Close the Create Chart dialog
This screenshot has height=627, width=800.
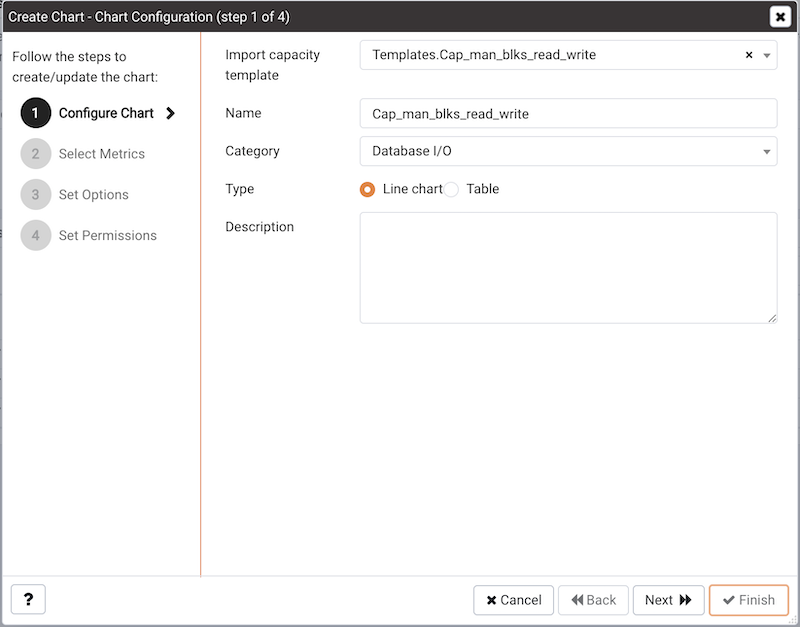(x=780, y=17)
